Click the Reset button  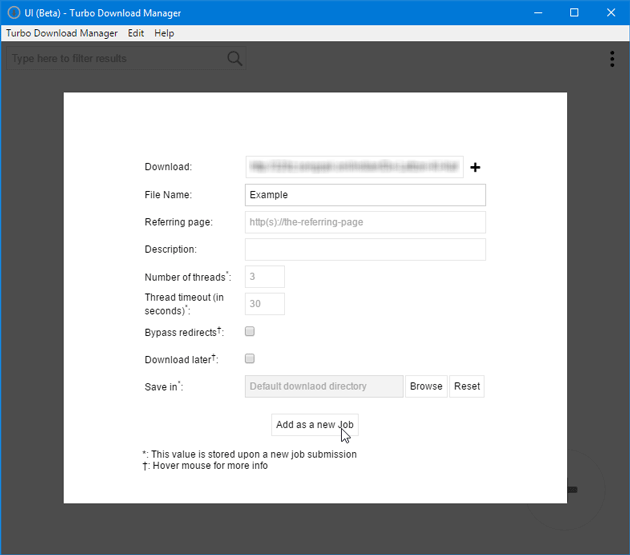click(x=467, y=386)
